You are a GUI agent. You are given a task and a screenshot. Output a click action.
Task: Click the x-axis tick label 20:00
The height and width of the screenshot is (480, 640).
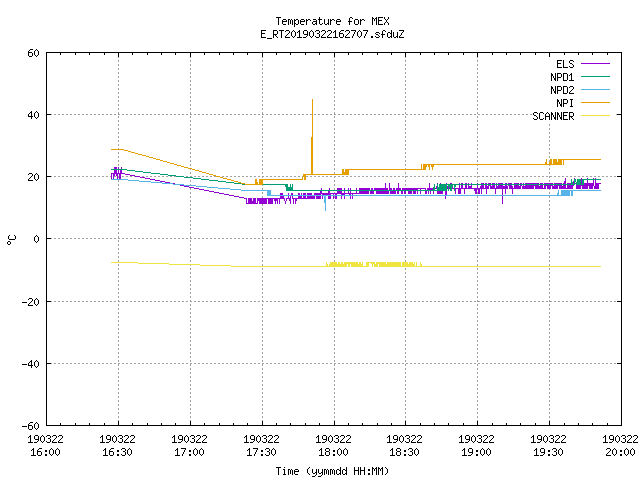620,452
